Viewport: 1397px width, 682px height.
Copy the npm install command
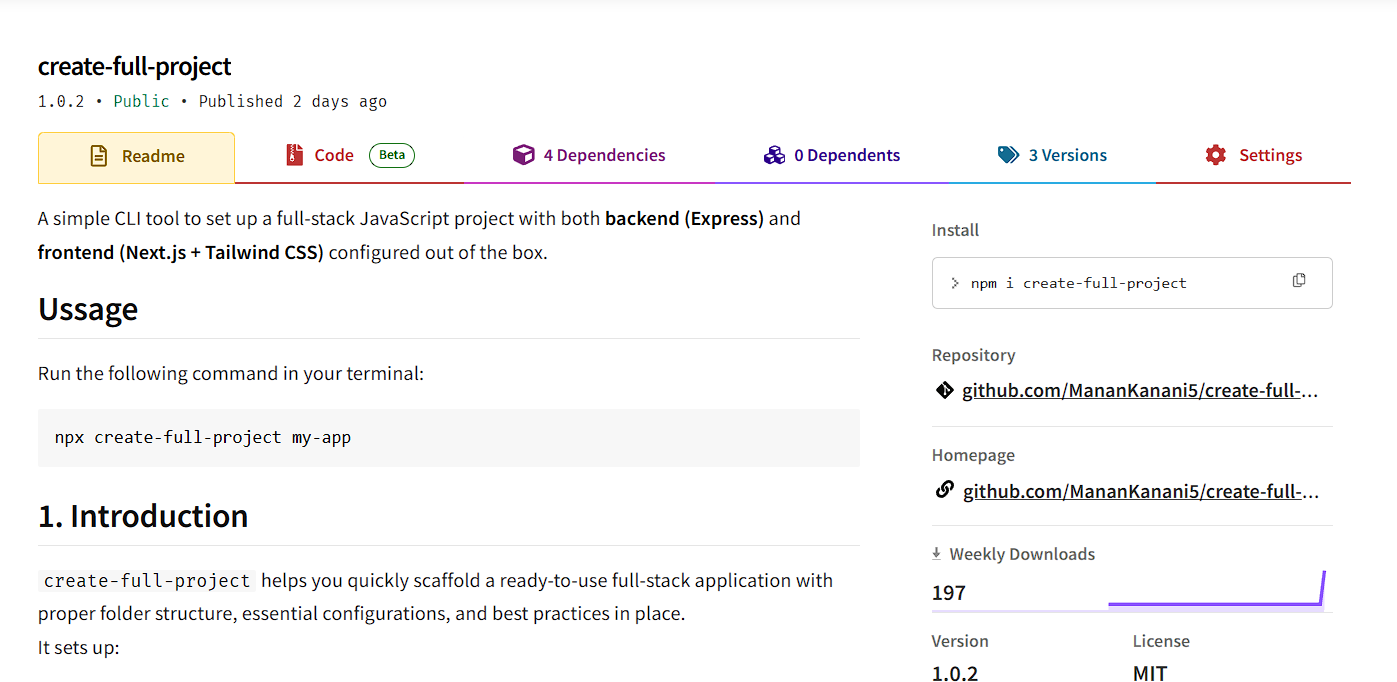coord(1299,280)
